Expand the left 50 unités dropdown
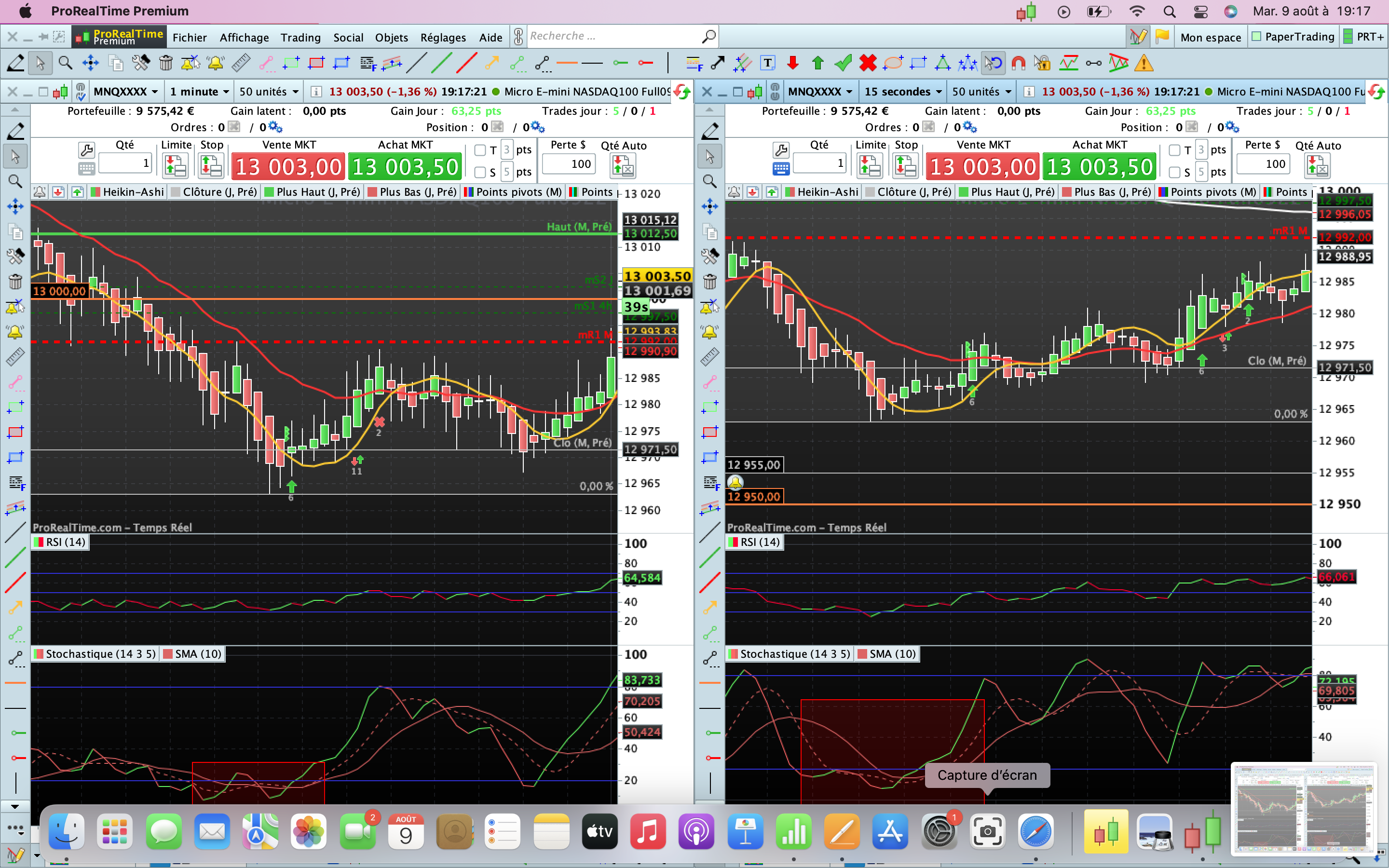The image size is (1389, 868). pyautogui.click(x=269, y=92)
